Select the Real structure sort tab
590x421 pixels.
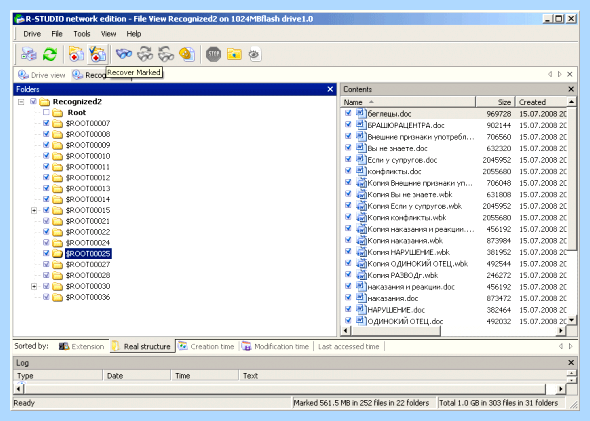click(143, 346)
